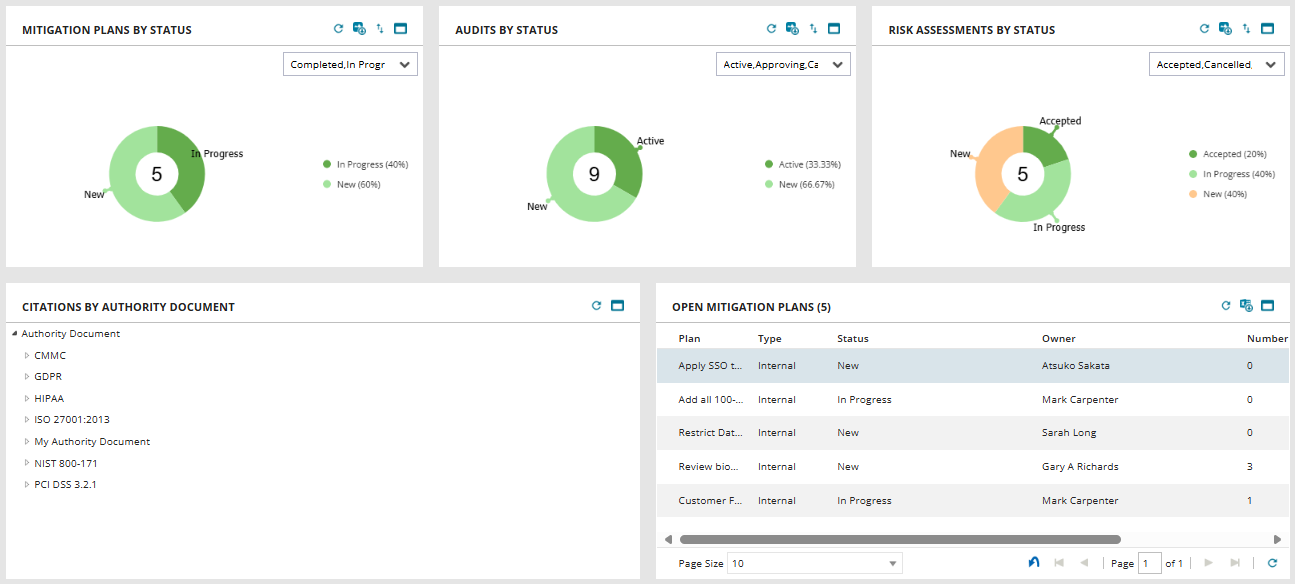Open the Apply SSO mitigation plan link
This screenshot has width=1295, height=584.
tap(709, 365)
